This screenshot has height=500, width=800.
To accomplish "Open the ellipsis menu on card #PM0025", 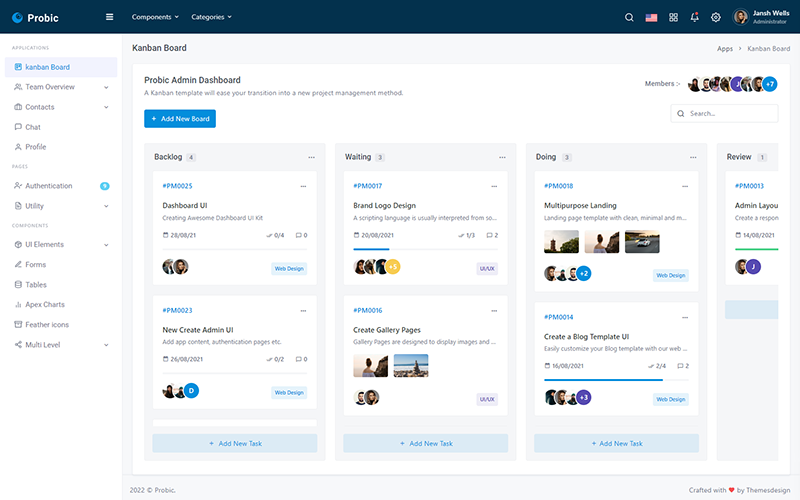I will pyautogui.click(x=303, y=186).
